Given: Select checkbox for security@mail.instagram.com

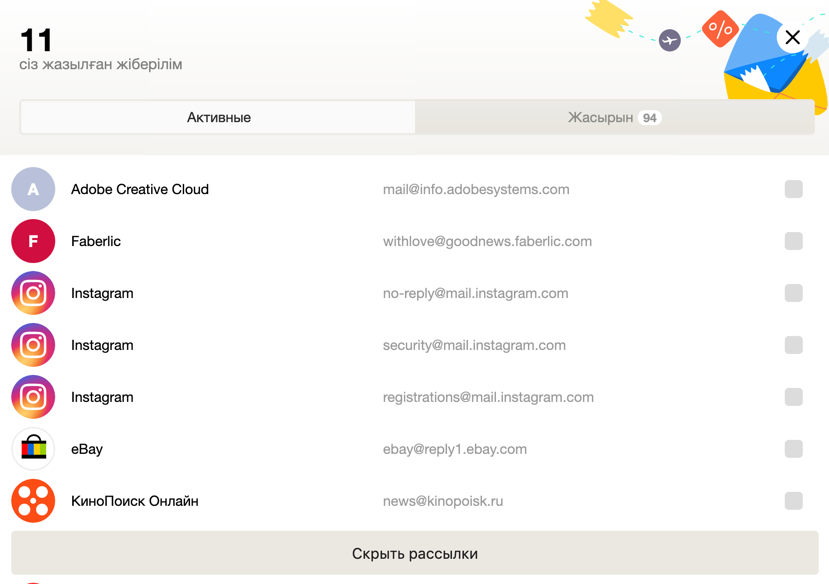Looking at the screenshot, I should (x=794, y=345).
